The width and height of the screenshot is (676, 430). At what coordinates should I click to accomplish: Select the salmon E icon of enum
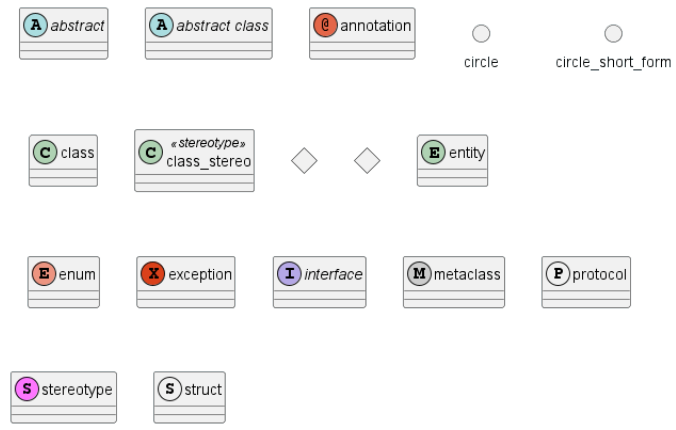(44, 274)
